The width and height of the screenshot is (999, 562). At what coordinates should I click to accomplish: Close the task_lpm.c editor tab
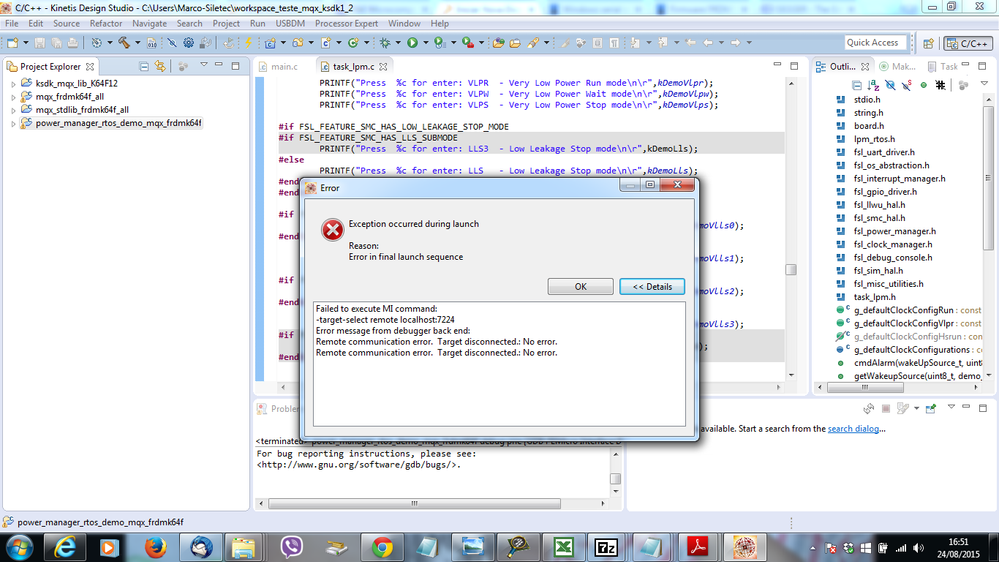(383, 66)
